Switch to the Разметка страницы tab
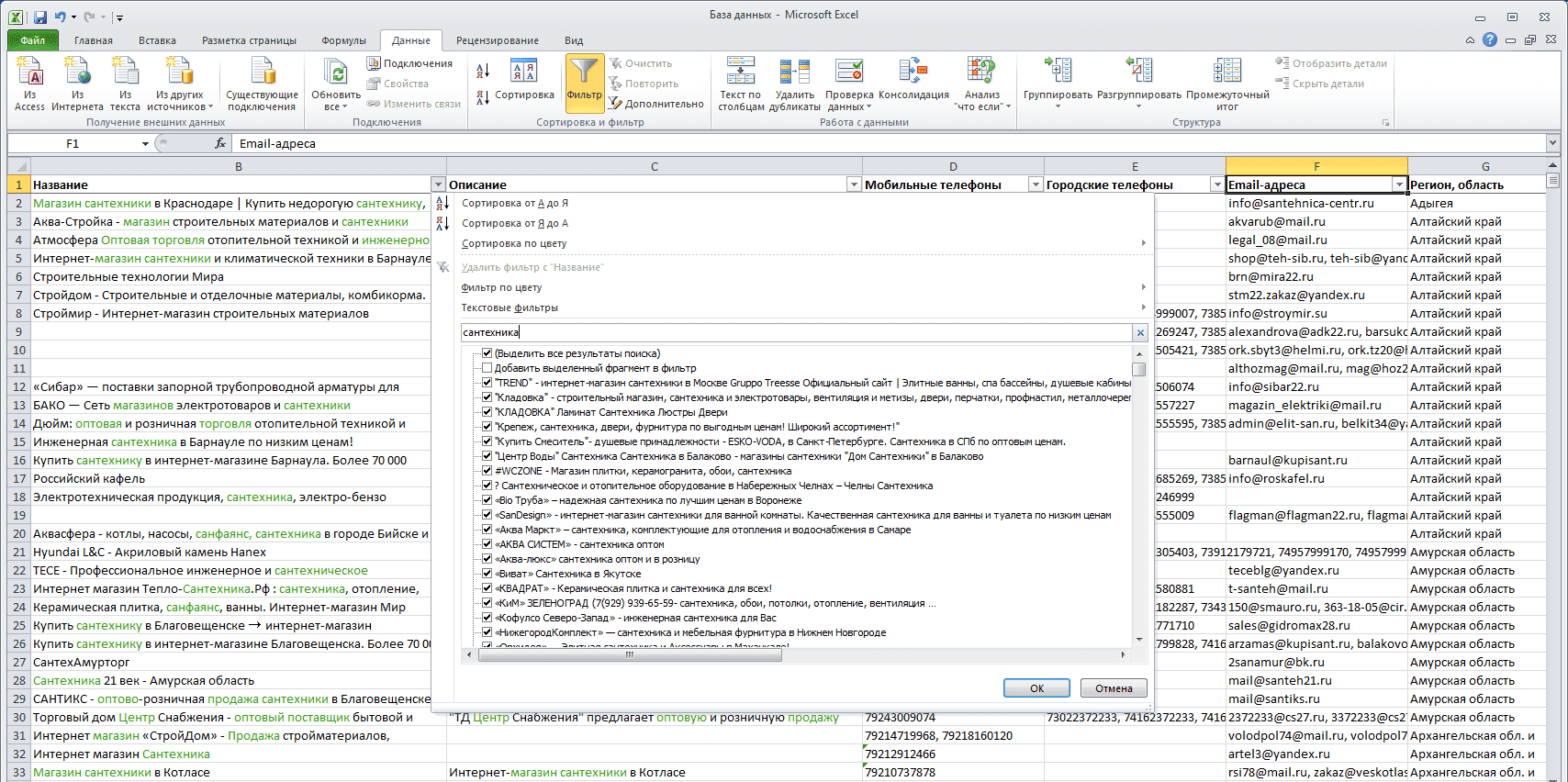1568x782 pixels. pyautogui.click(x=249, y=40)
